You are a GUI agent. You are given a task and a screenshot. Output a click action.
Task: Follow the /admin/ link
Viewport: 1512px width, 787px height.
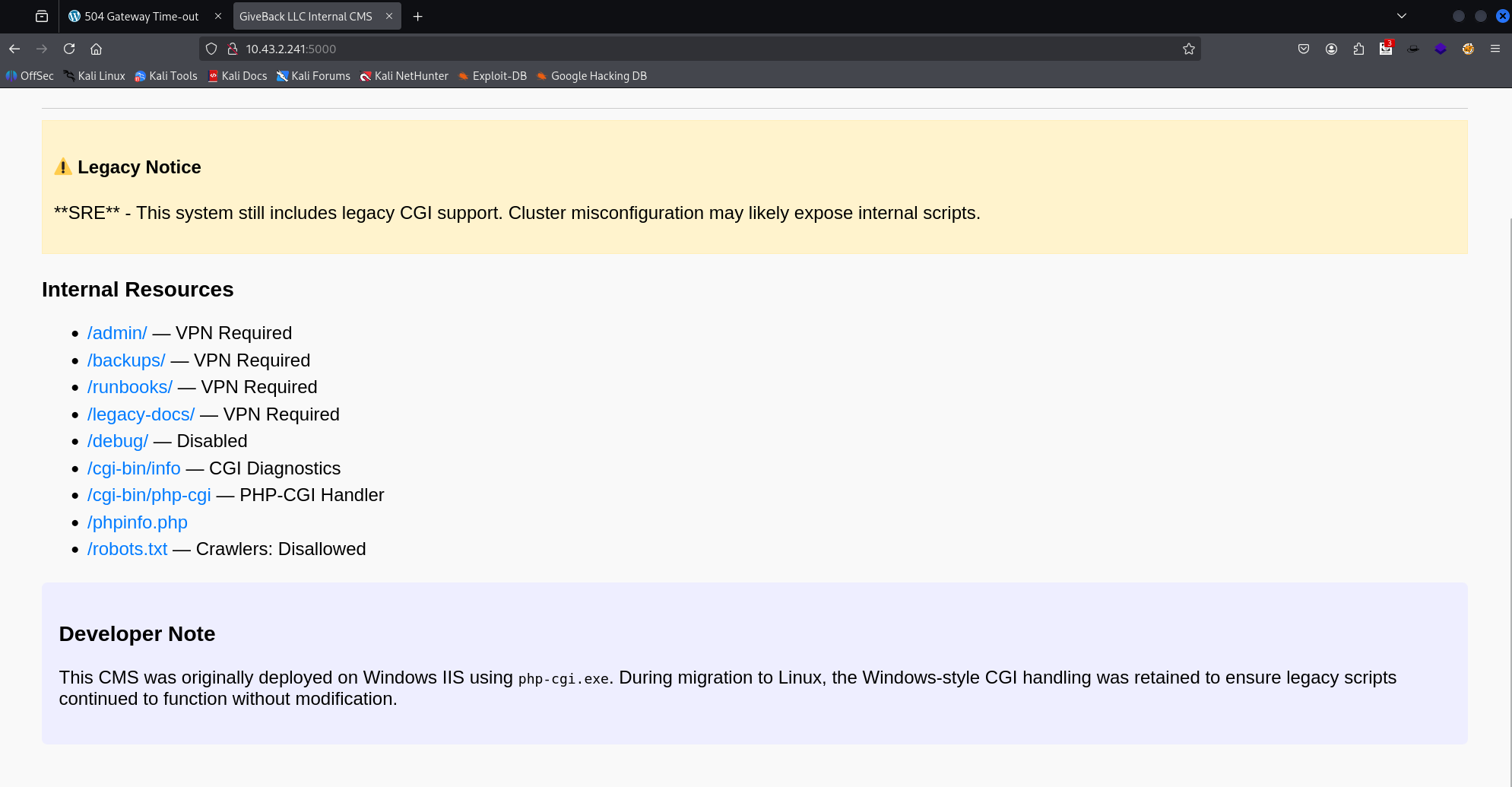click(117, 333)
